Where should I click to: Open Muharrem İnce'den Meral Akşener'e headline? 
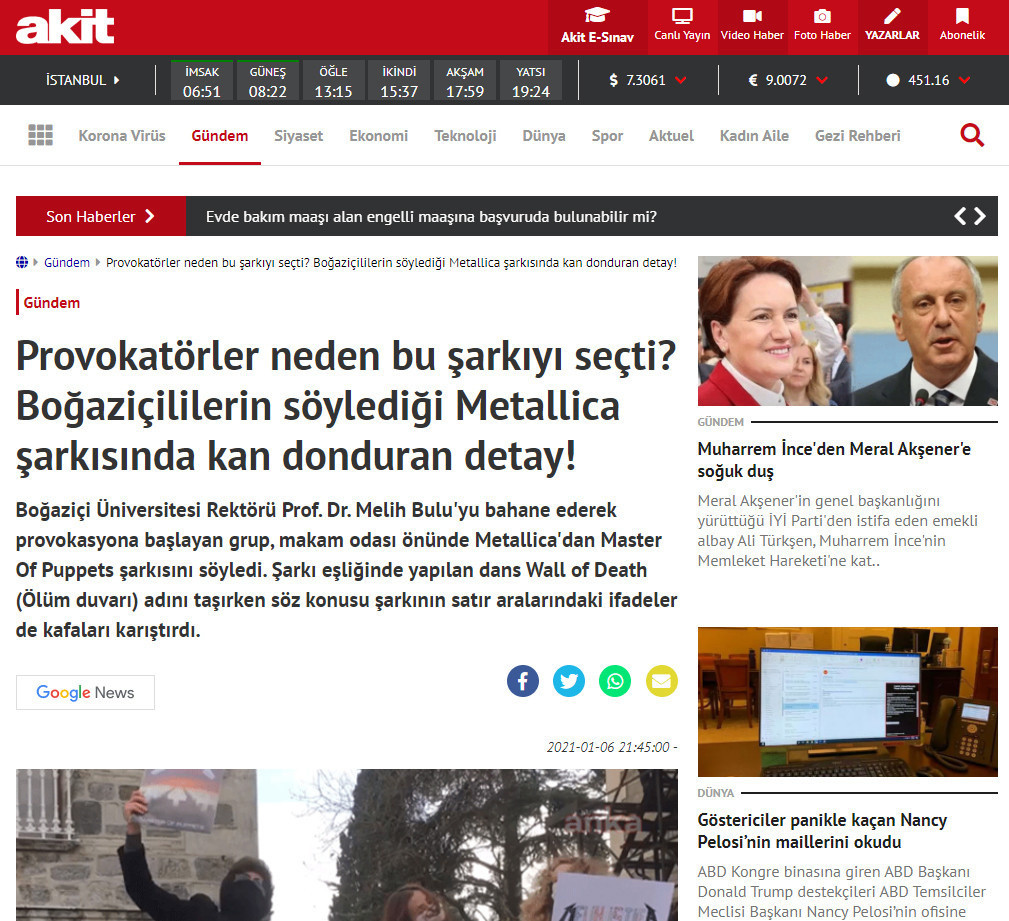pos(834,460)
